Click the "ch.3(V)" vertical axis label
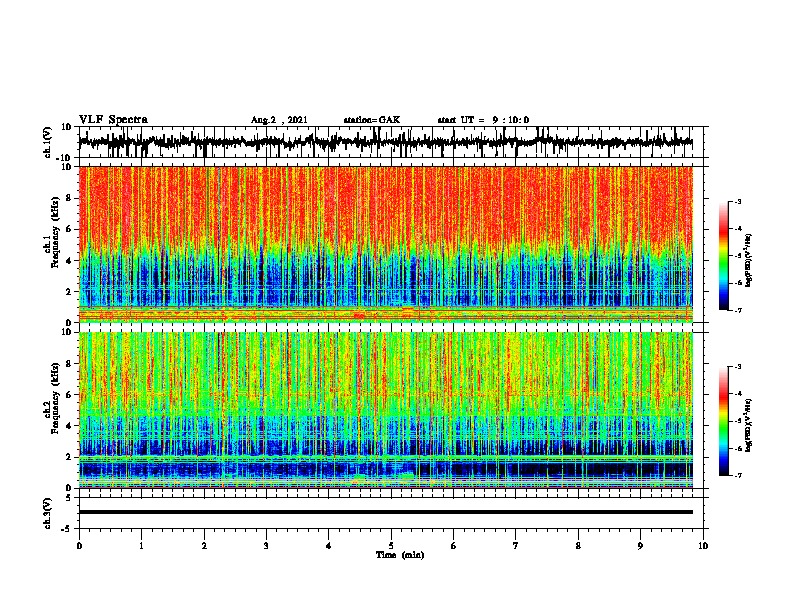This screenshot has height=612, width=792. [x=48, y=514]
